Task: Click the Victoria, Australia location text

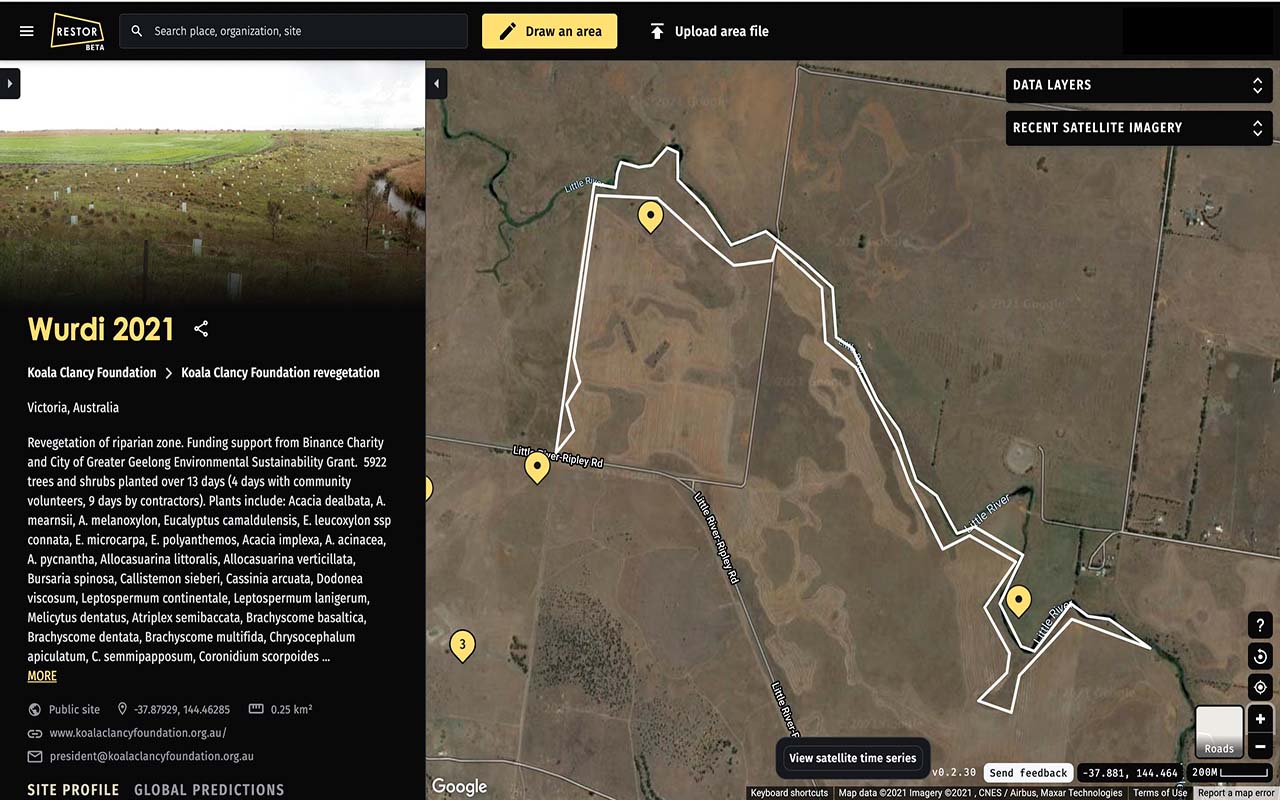Action: tap(73, 408)
